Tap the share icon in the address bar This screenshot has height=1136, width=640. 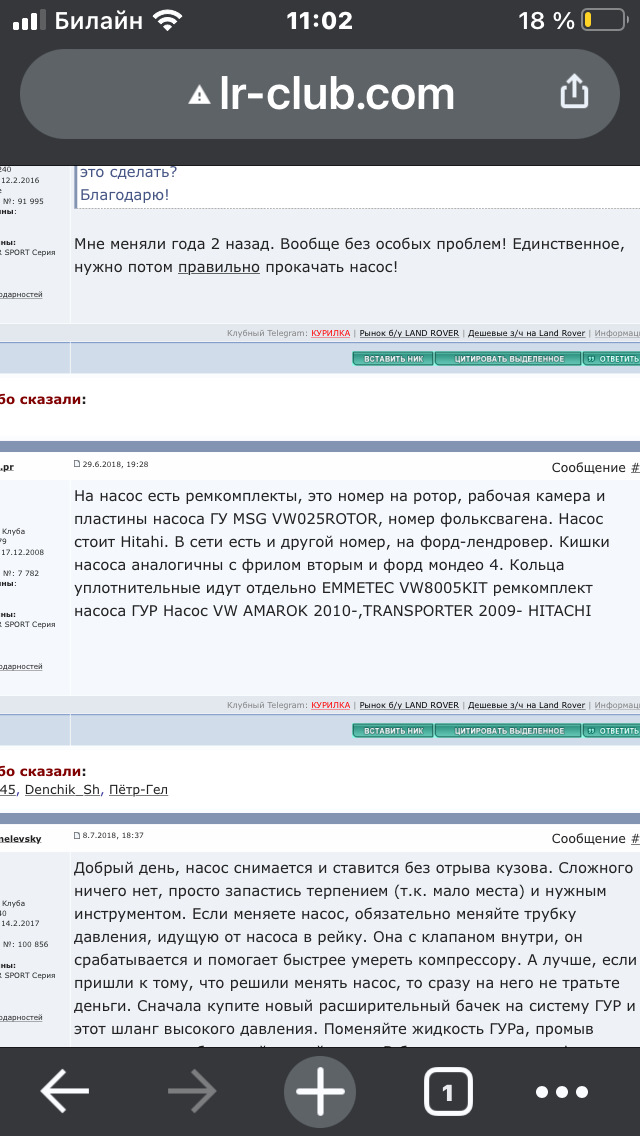574,94
